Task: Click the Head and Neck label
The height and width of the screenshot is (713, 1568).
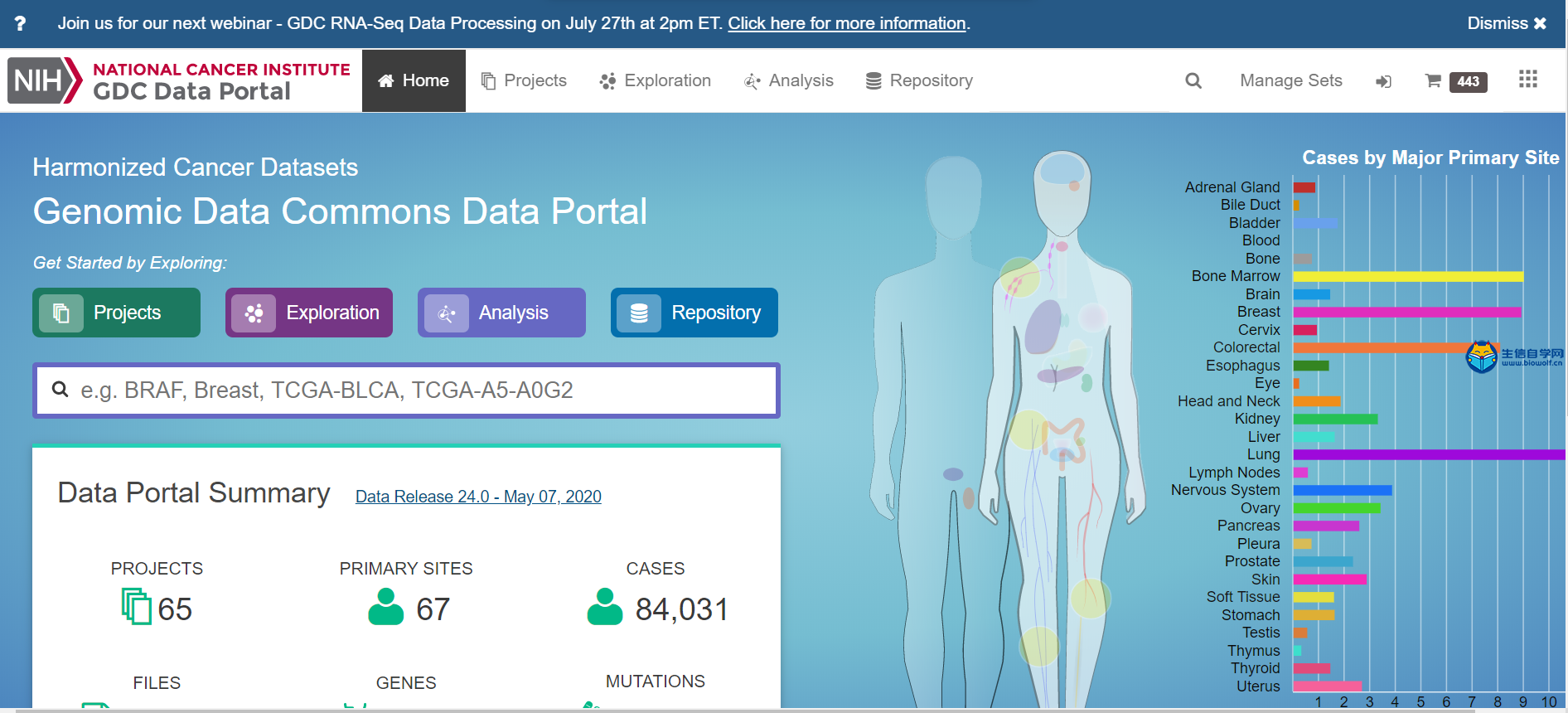Action: coord(1229,401)
